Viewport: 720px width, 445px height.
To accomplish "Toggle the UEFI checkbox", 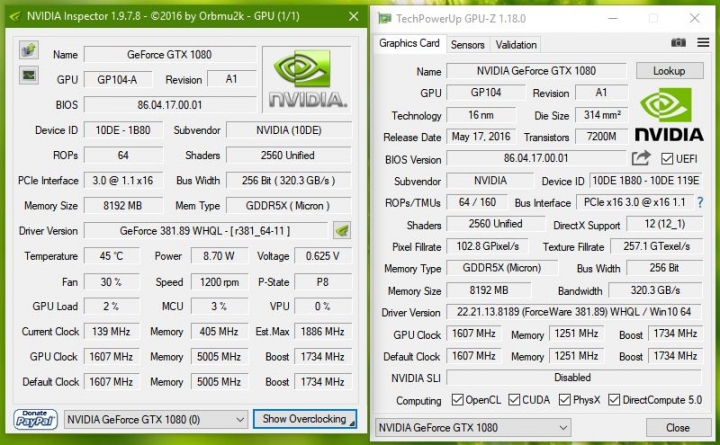I will click(667, 159).
